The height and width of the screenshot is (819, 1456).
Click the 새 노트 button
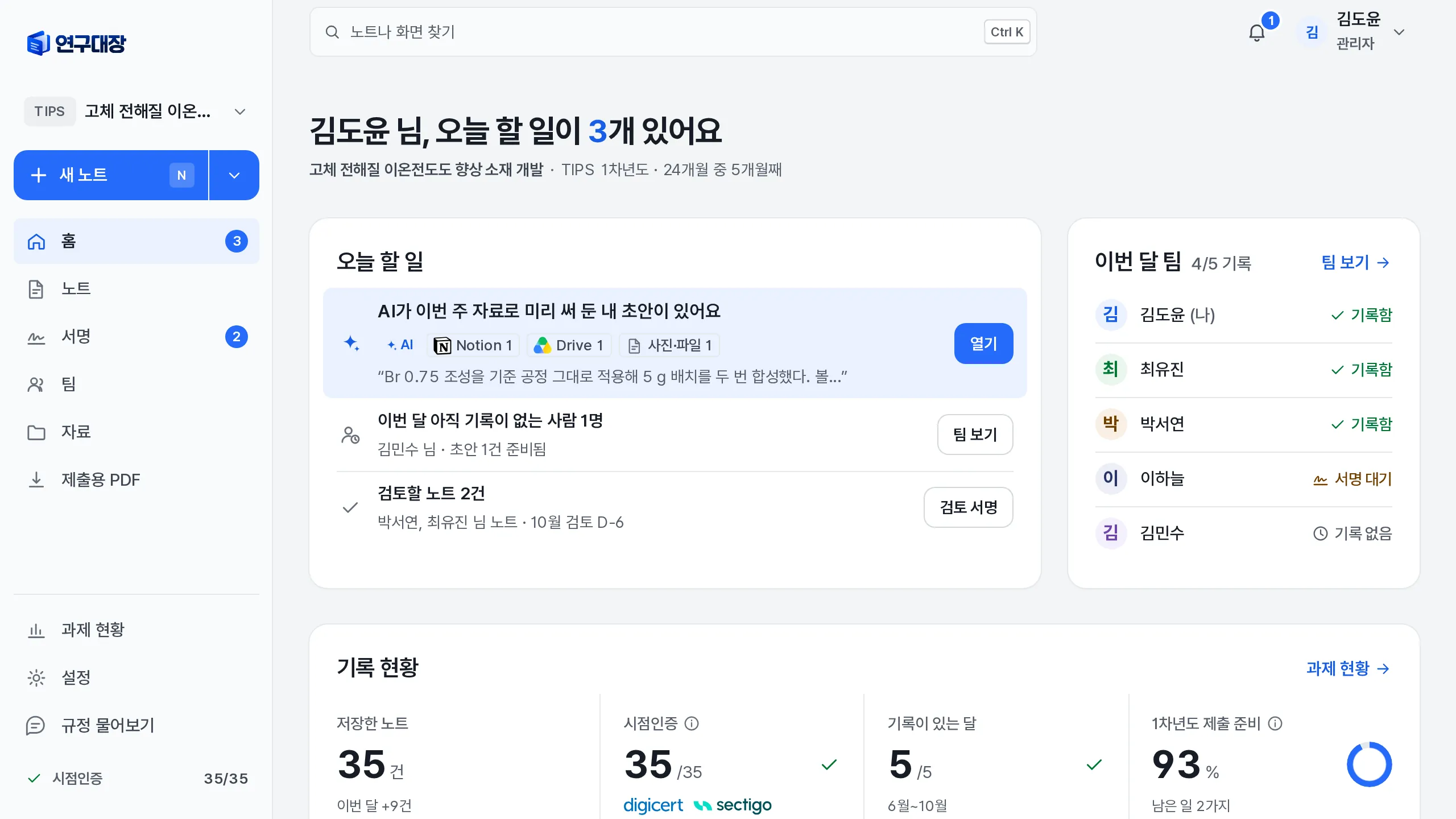(111, 175)
